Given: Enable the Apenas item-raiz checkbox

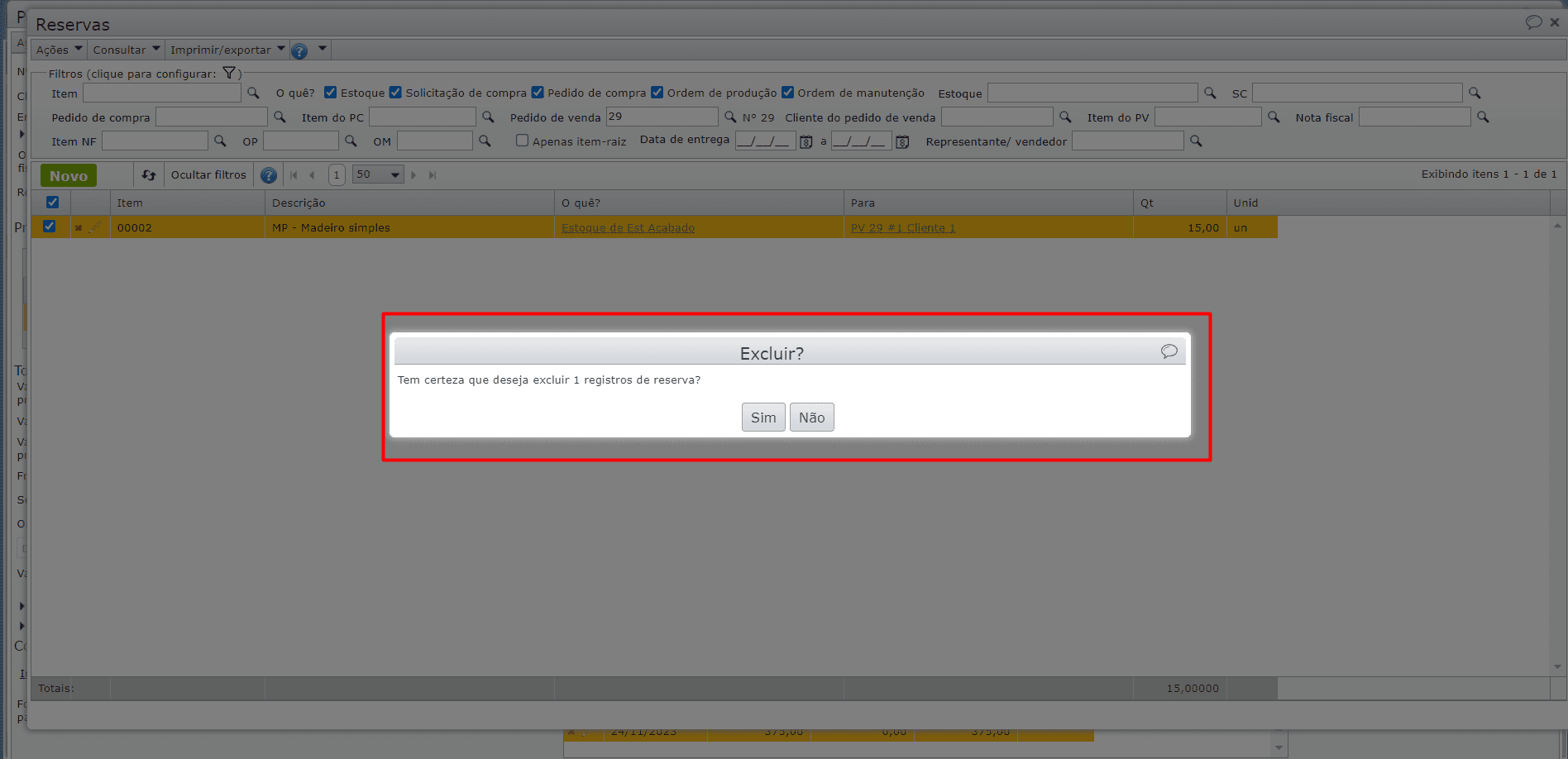Looking at the screenshot, I should pyautogui.click(x=522, y=141).
